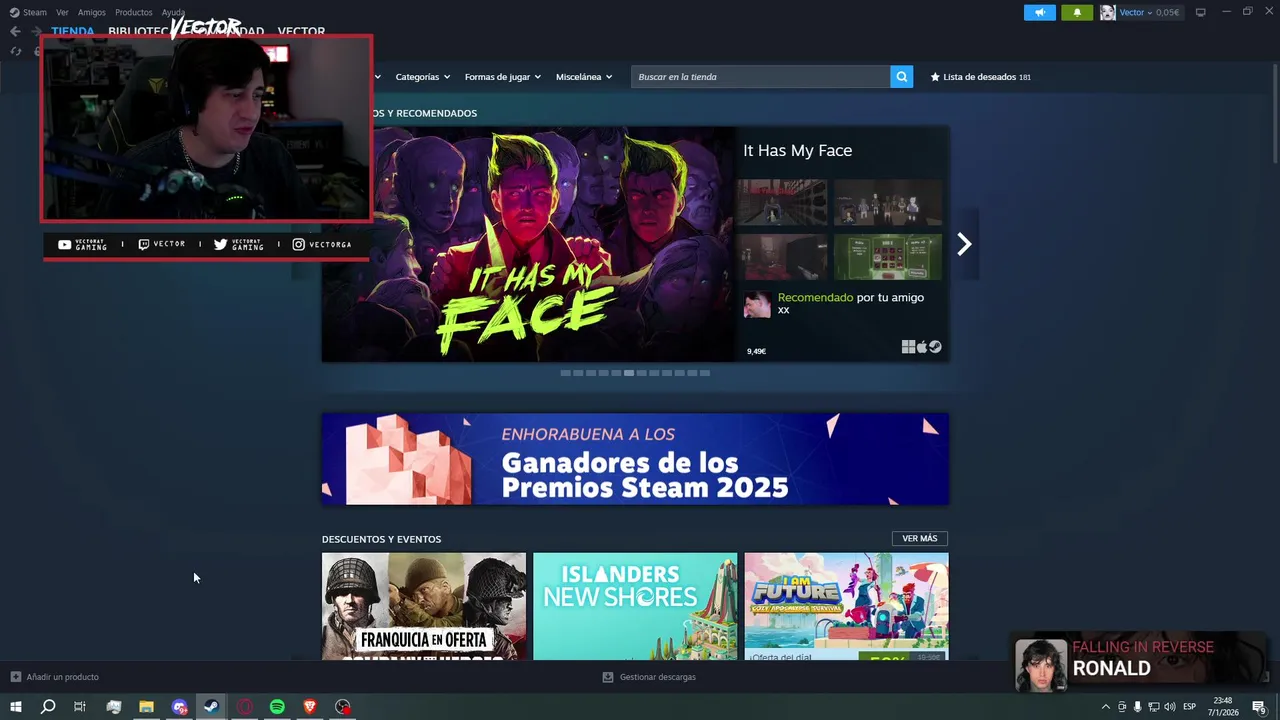
Task: Click the Steam logo in title bar
Action: (14, 12)
